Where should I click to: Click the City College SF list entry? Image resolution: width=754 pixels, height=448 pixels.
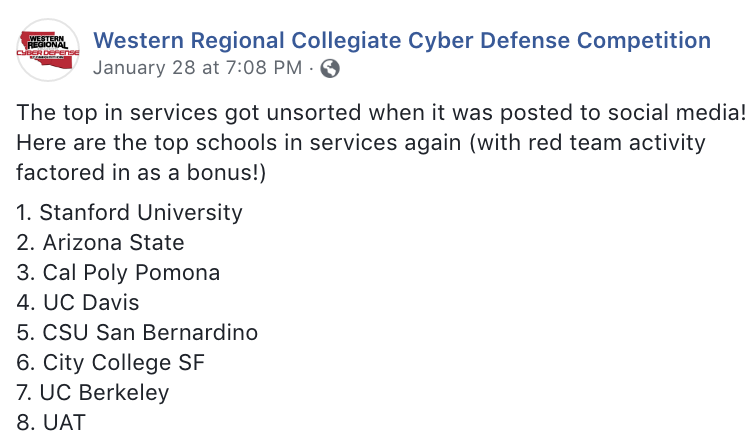click(111, 363)
